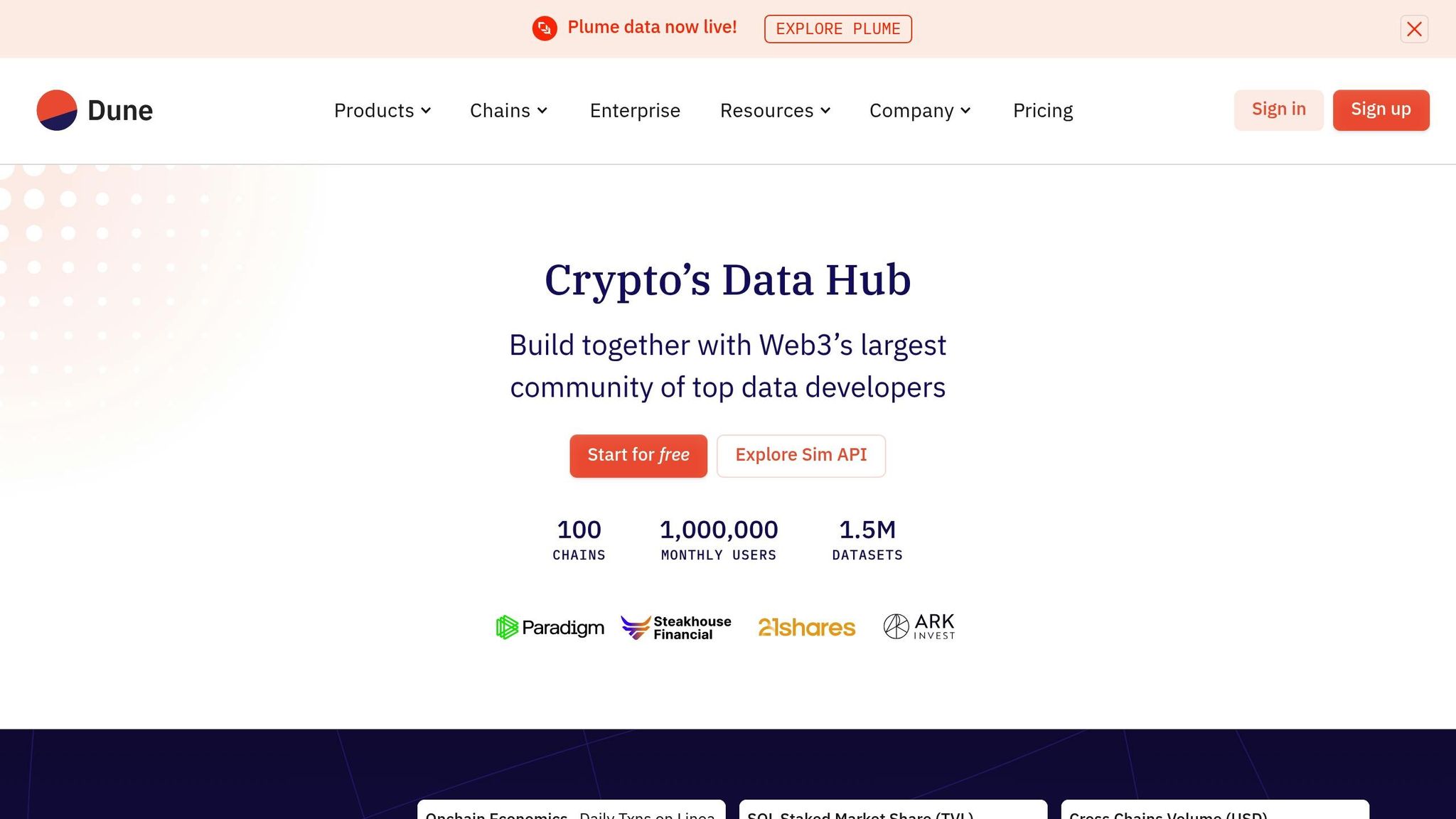The height and width of the screenshot is (819, 1456).
Task: Expand the Chains dropdown
Action: [x=508, y=111]
